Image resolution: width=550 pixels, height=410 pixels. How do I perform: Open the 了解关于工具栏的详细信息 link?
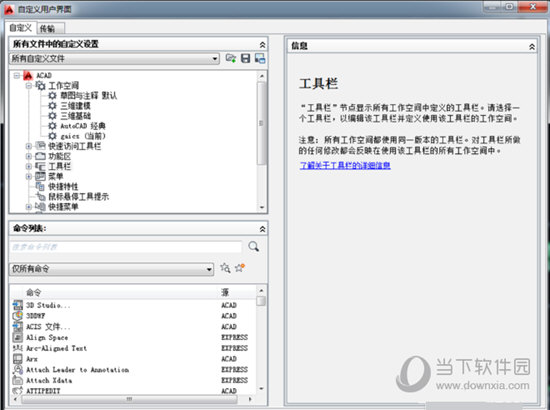click(345, 165)
